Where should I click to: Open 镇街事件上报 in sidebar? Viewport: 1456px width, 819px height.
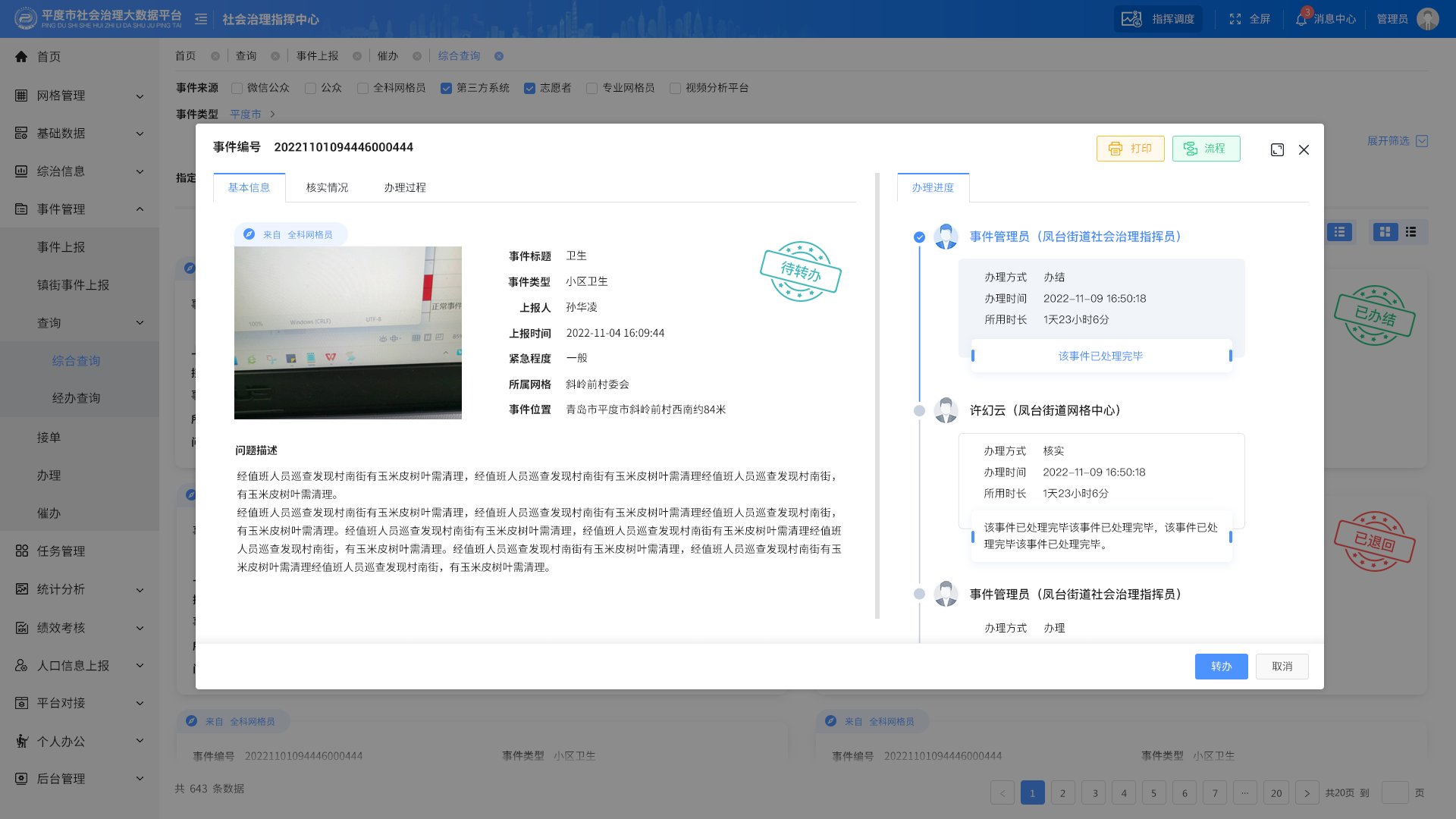tap(73, 285)
